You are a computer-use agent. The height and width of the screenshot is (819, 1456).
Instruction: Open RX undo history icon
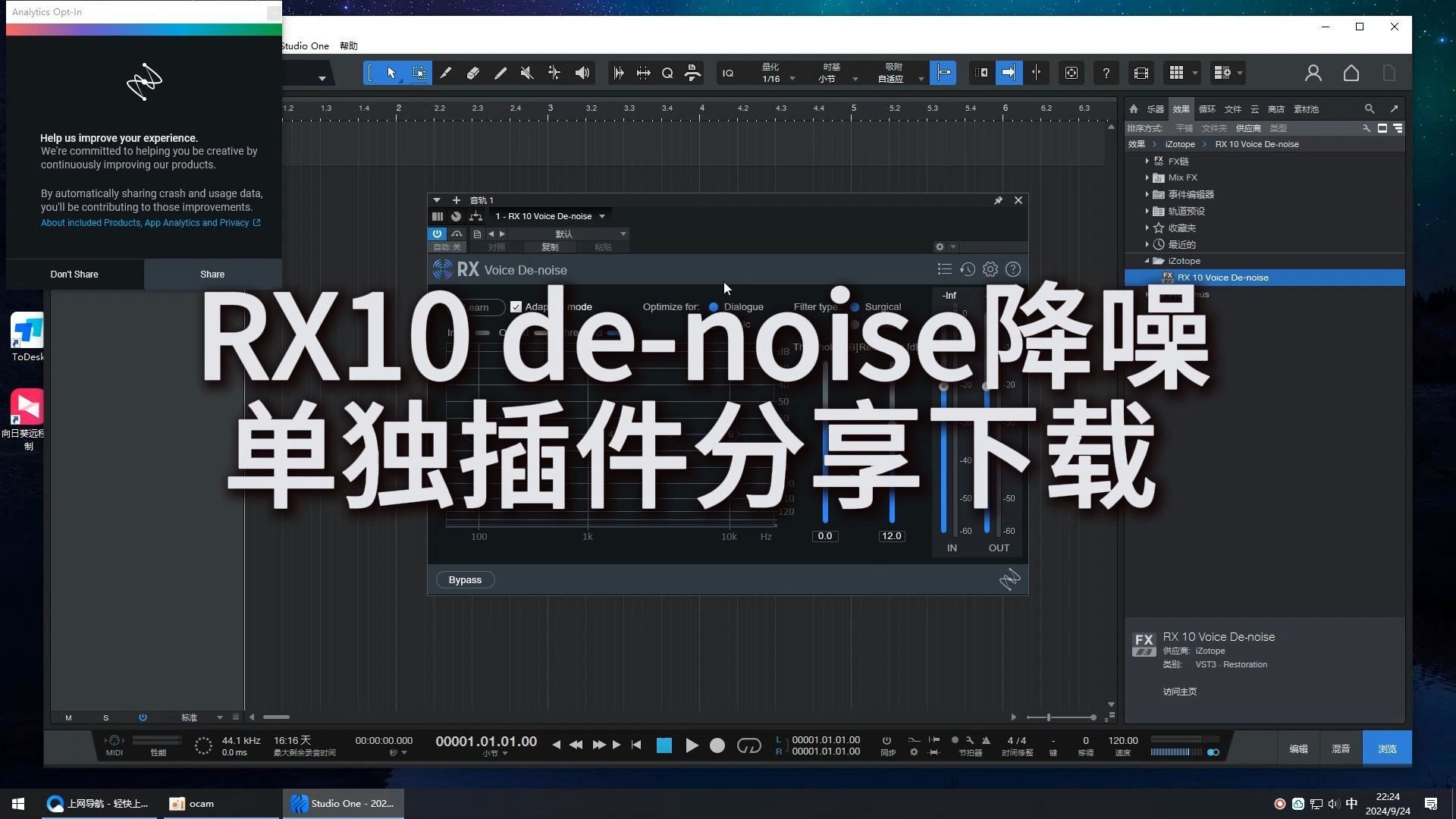(x=967, y=269)
